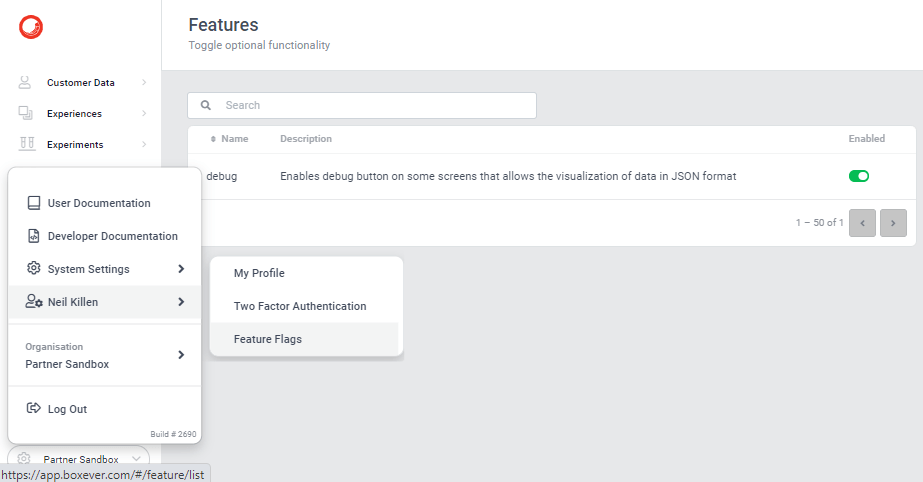Expand the Organisation Partner Sandbox arrow

point(181,355)
